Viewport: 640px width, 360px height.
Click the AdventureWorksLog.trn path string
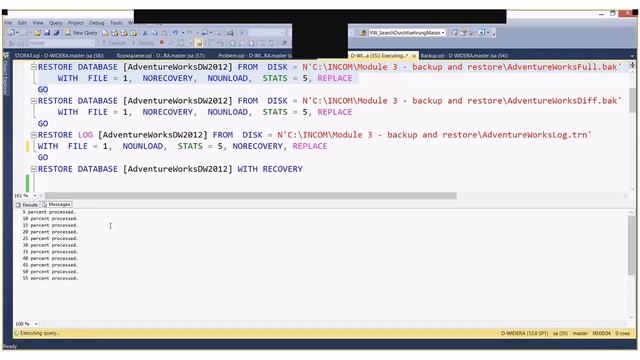pyautogui.click(x=434, y=135)
